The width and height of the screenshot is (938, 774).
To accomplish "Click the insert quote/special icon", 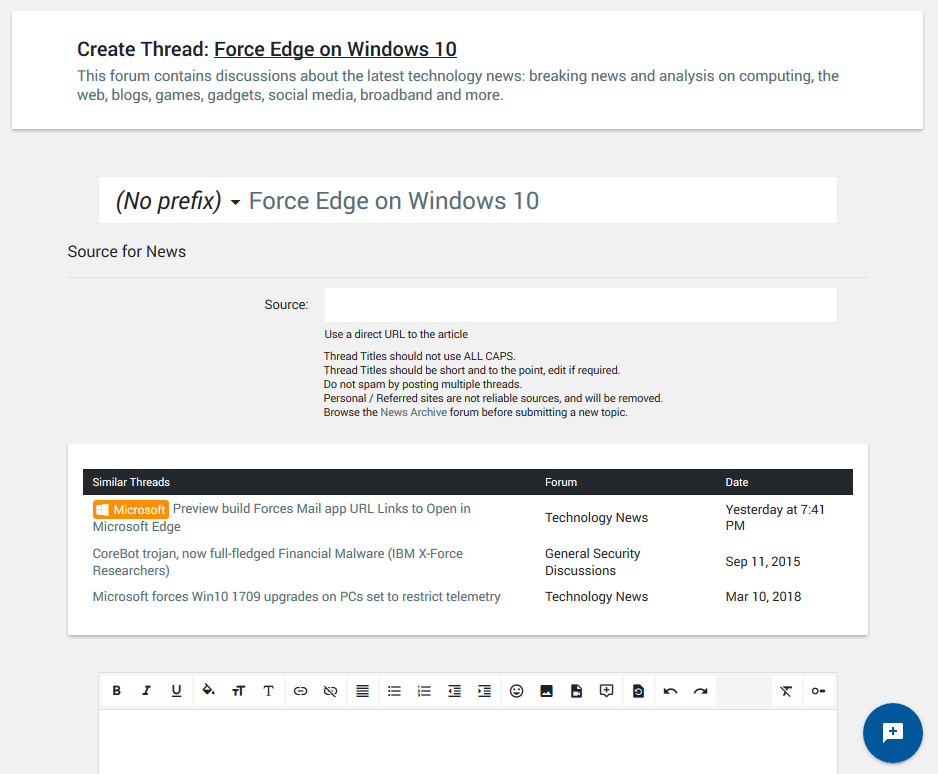I will click(x=607, y=691).
